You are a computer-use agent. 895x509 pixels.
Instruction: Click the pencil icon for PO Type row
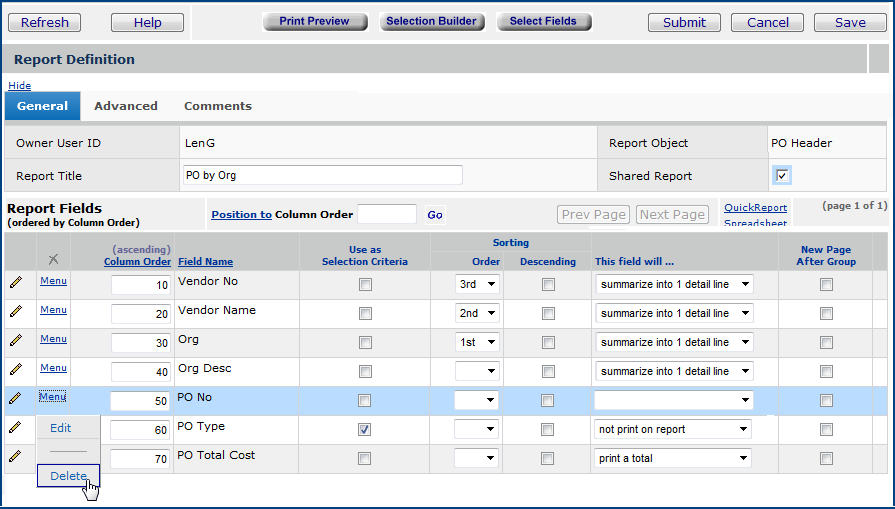pos(16,428)
